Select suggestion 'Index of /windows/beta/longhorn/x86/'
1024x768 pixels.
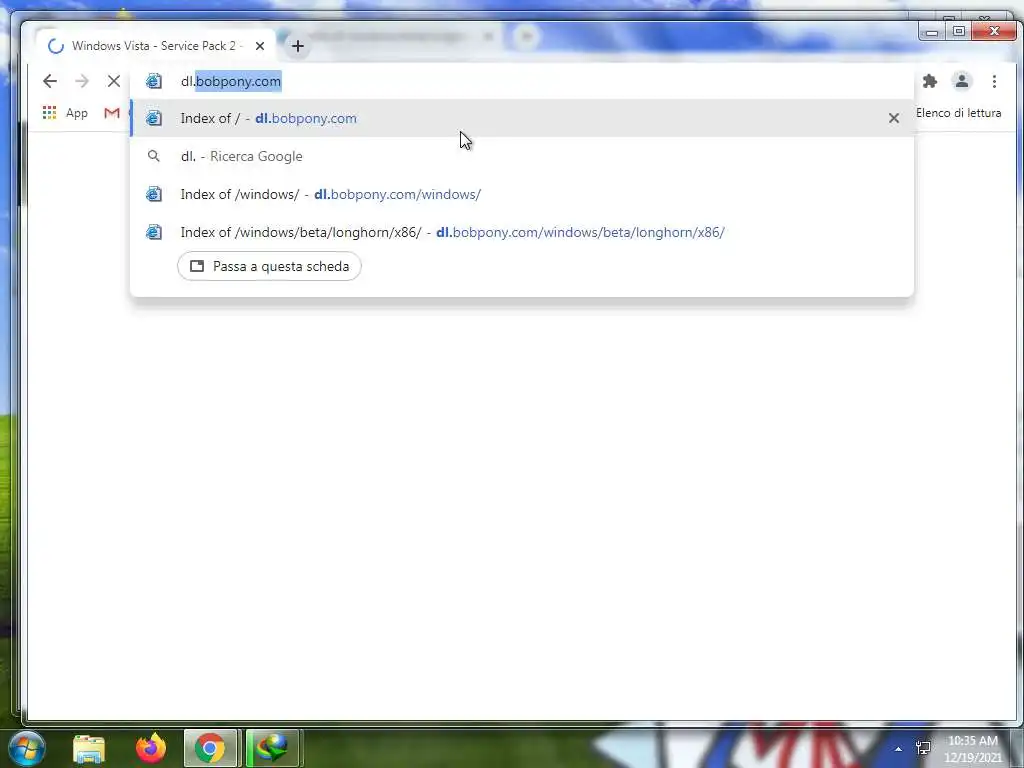[x=521, y=232]
